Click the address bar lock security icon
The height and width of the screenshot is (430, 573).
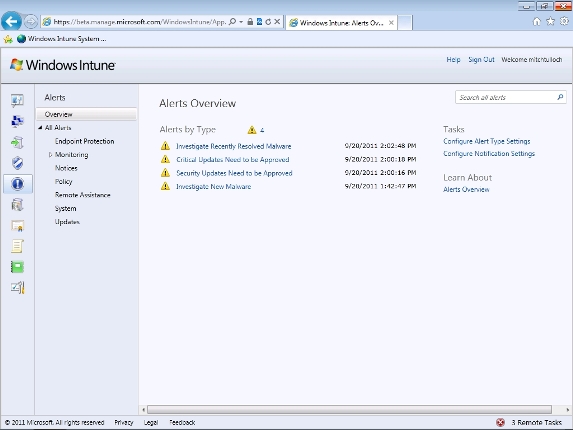point(250,22)
